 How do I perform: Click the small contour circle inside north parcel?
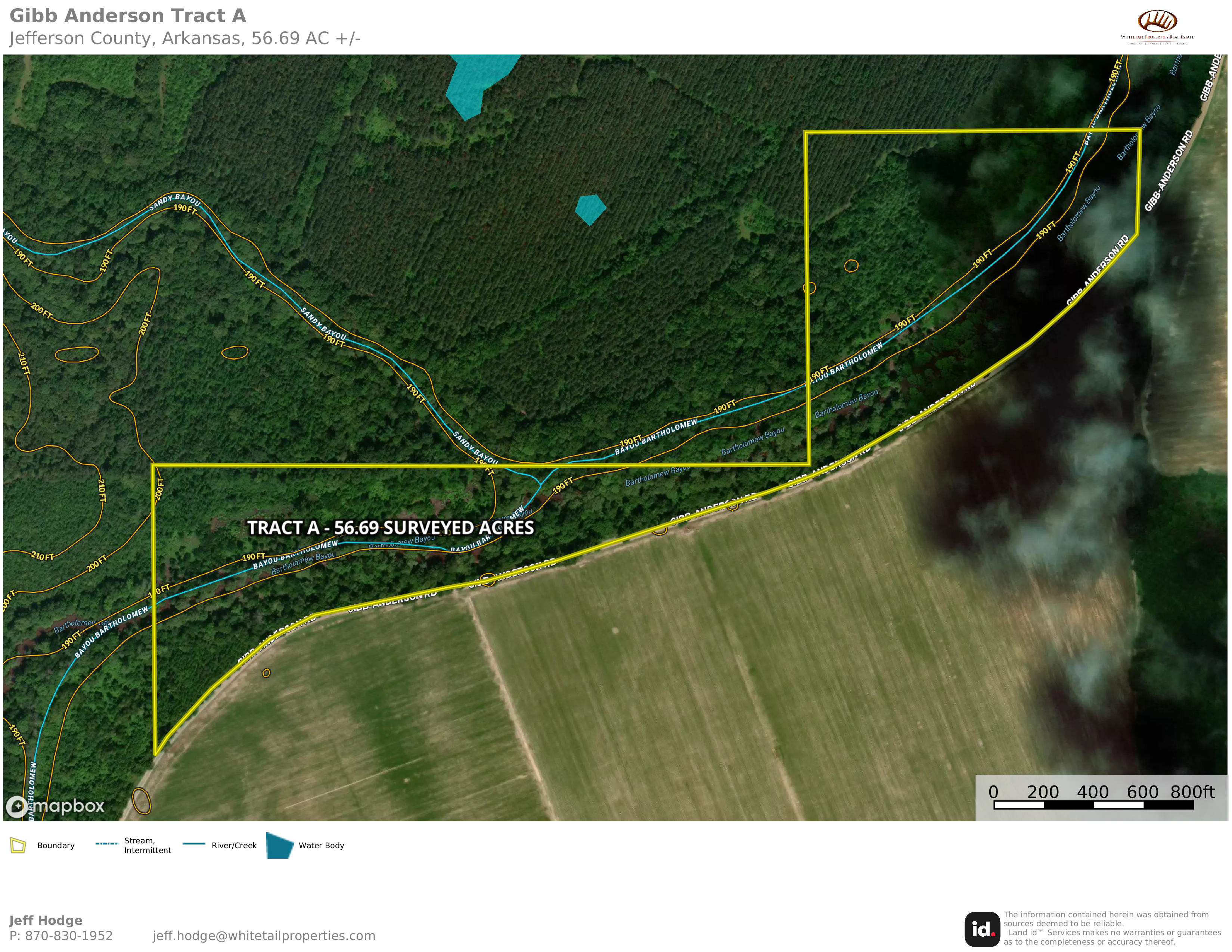tap(851, 266)
